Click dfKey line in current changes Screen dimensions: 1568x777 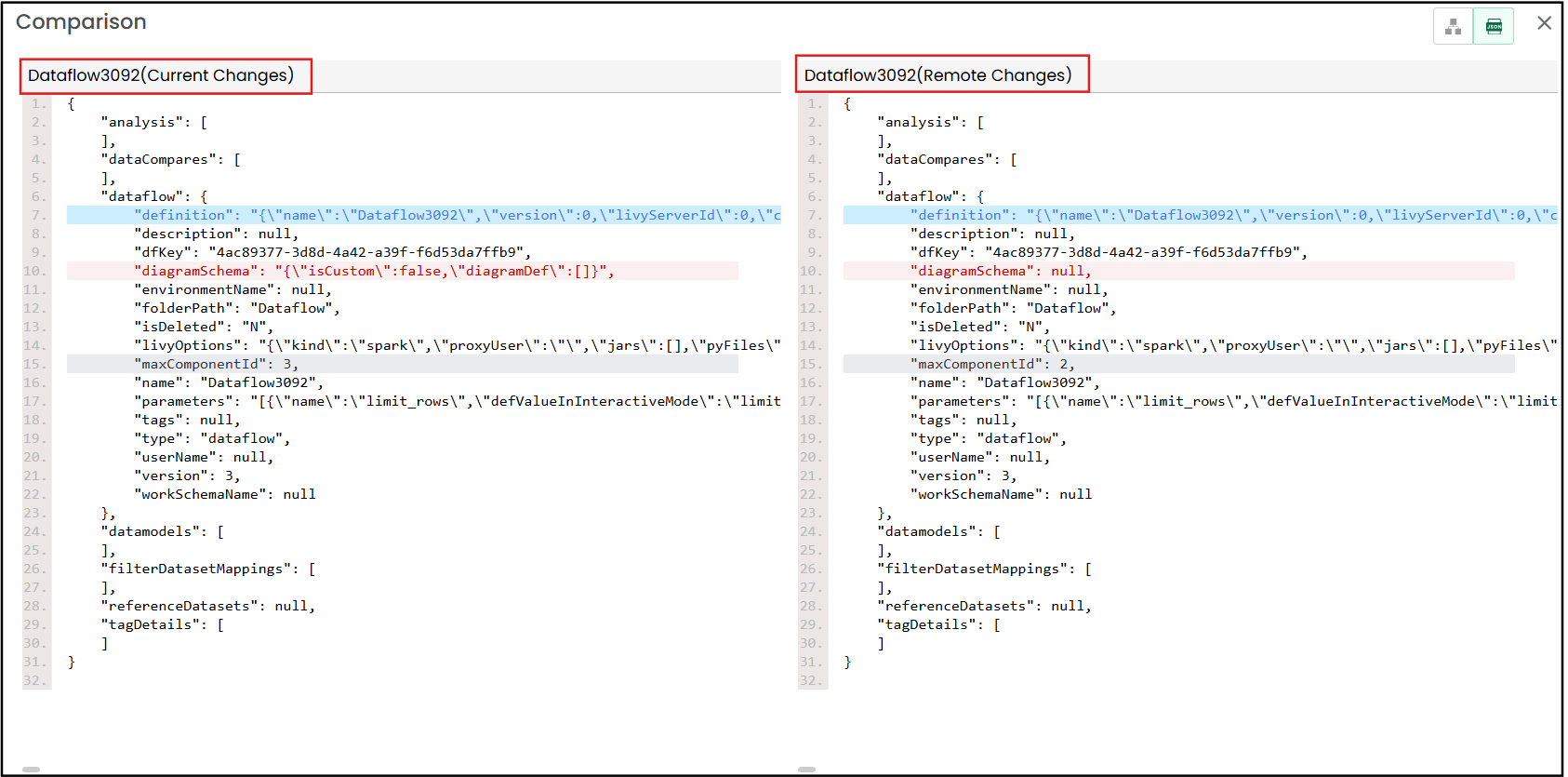coord(332,252)
